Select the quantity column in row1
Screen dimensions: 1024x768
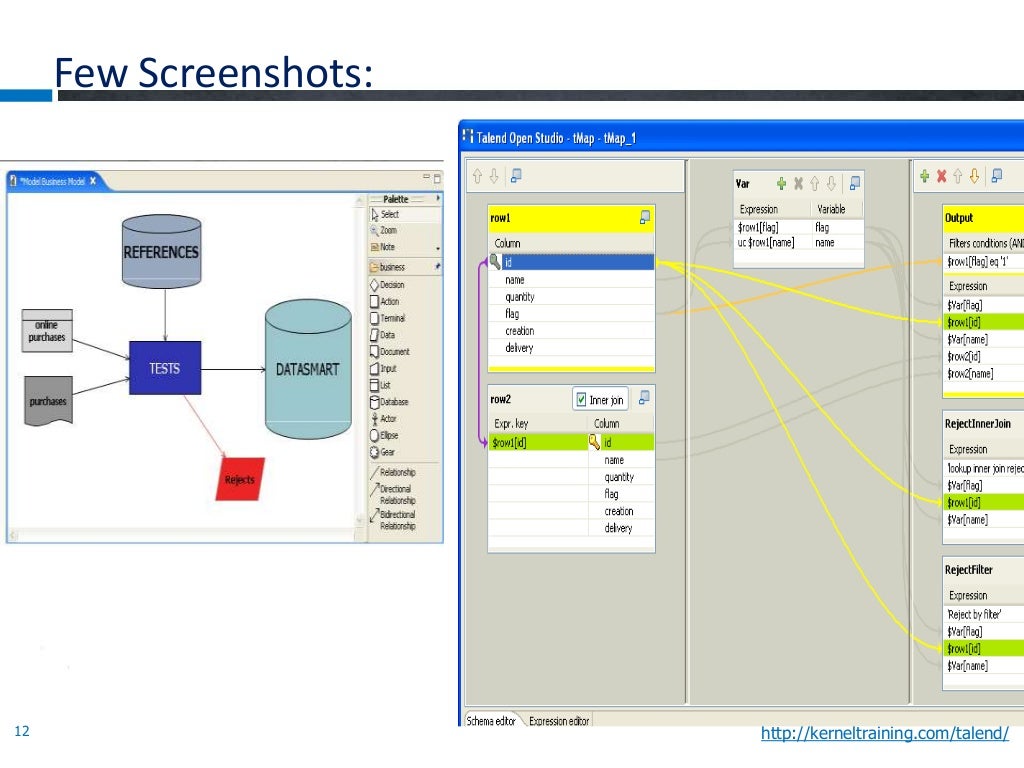point(571,296)
